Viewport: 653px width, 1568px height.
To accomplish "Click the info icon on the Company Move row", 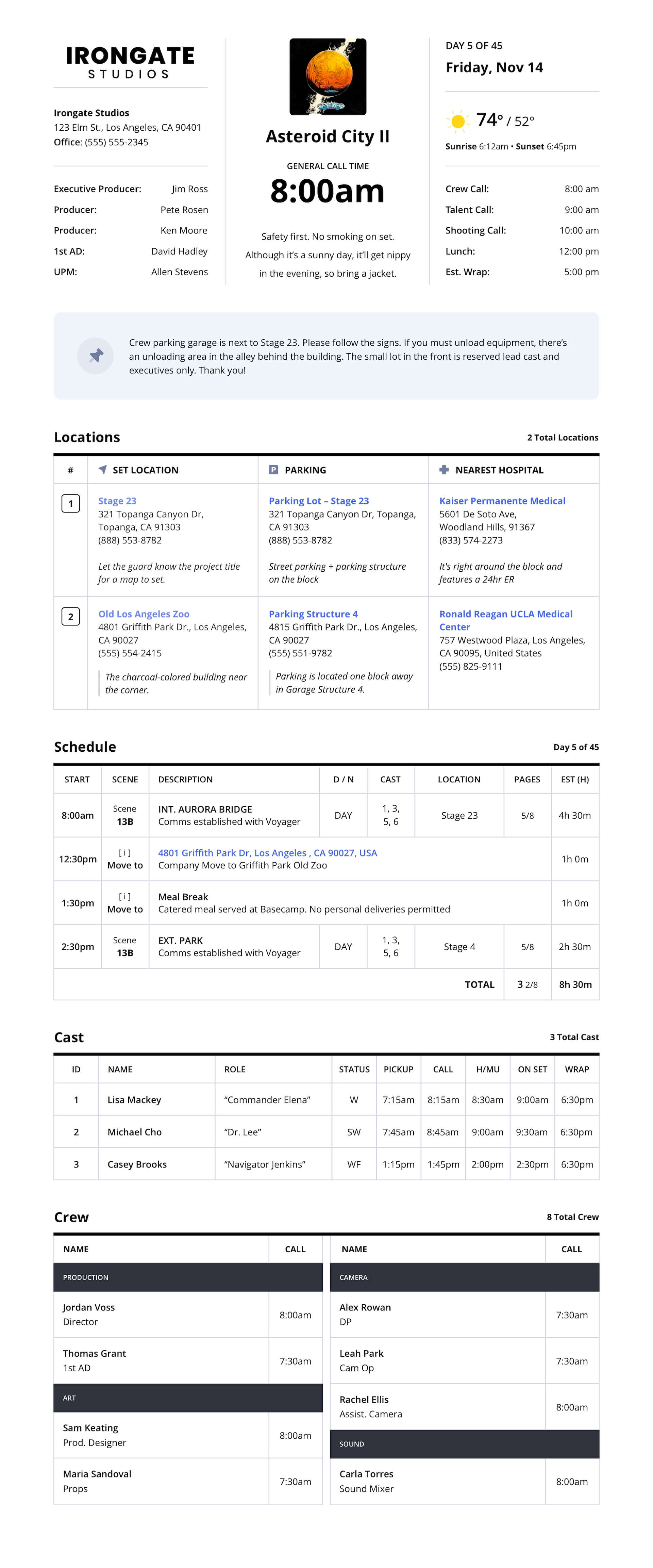I will point(125,853).
